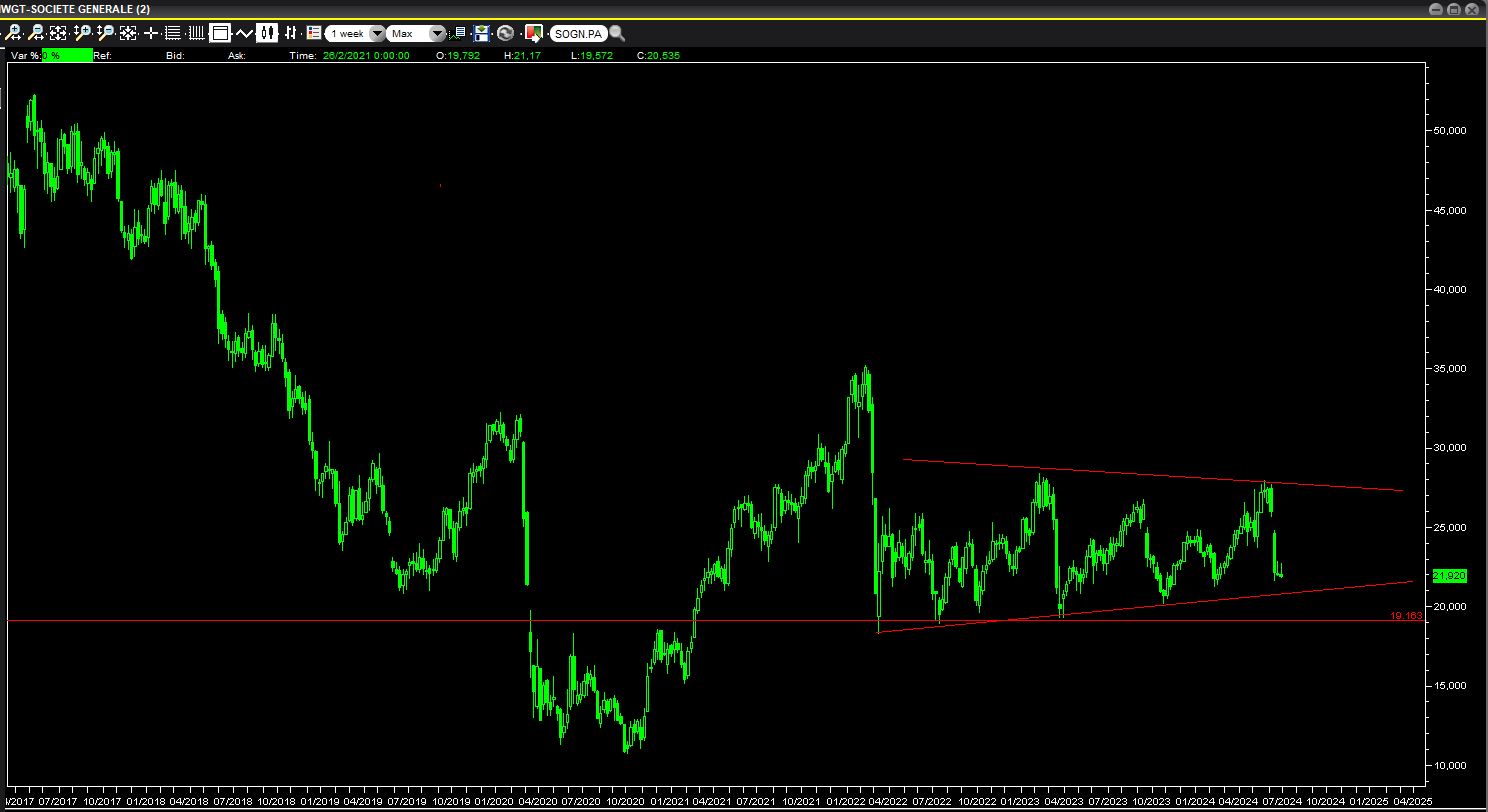Enable the crosshair cursor tool
The height and width of the screenshot is (812, 1488).
coord(151,33)
